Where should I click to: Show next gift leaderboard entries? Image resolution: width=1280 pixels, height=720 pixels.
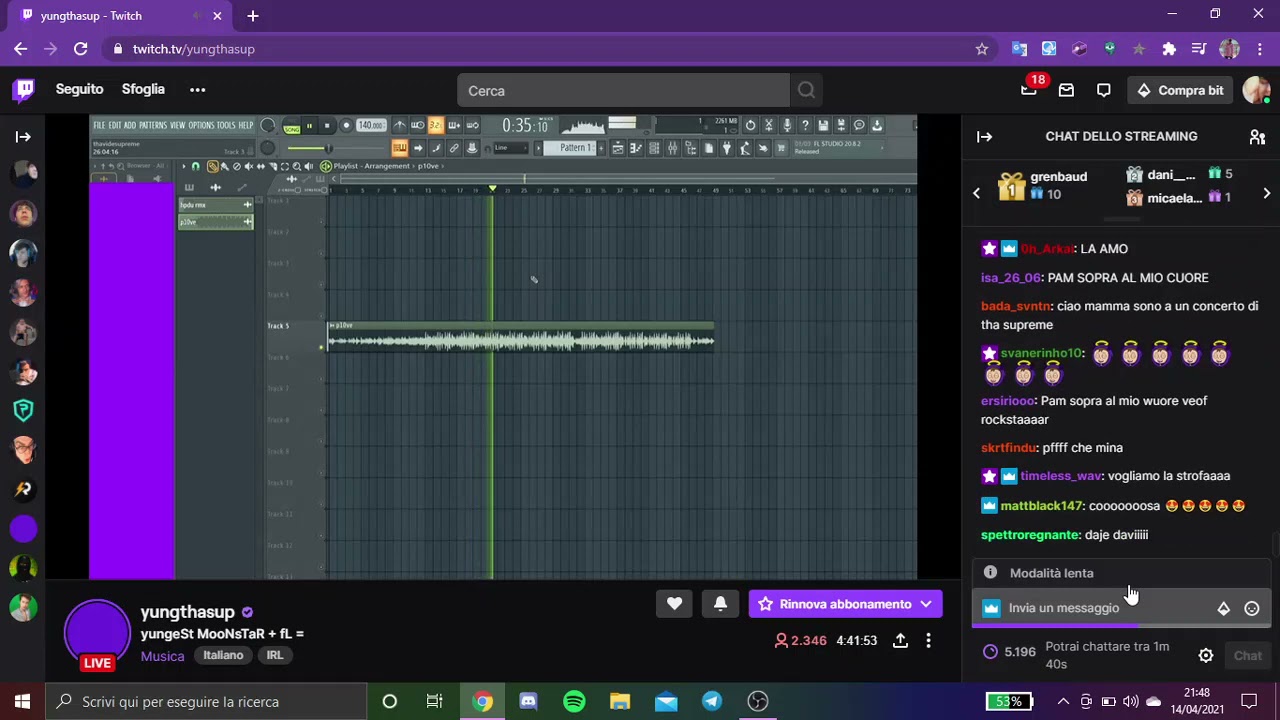[x=1266, y=193]
